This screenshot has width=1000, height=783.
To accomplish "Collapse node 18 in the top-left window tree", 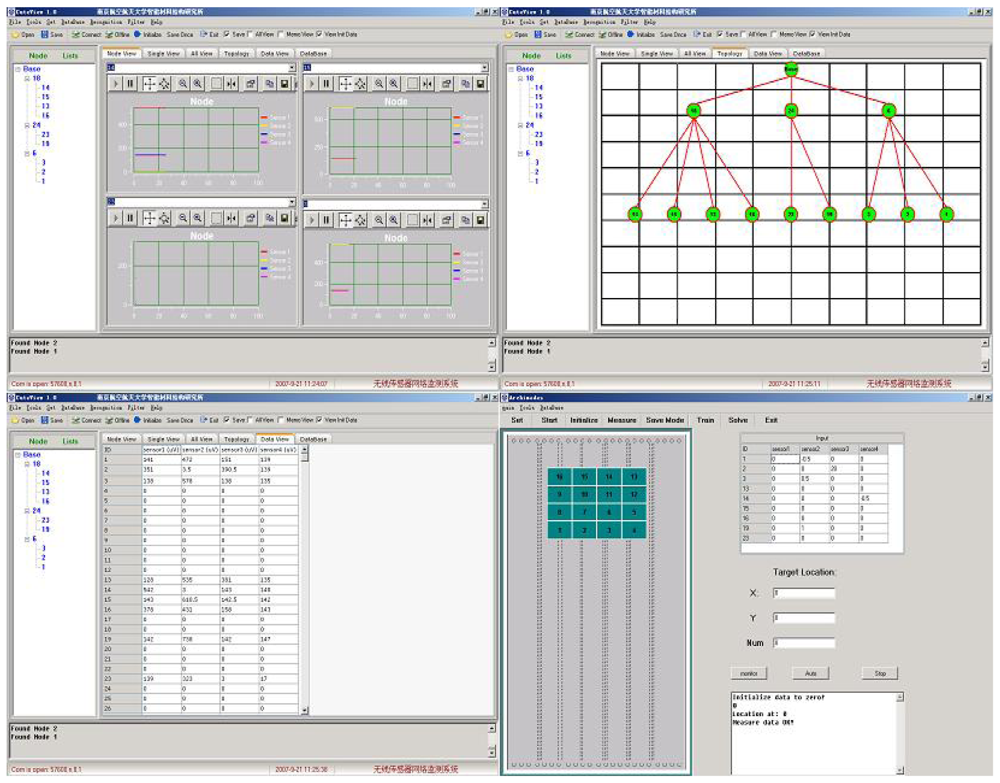I will pyautogui.click(x=30, y=78).
